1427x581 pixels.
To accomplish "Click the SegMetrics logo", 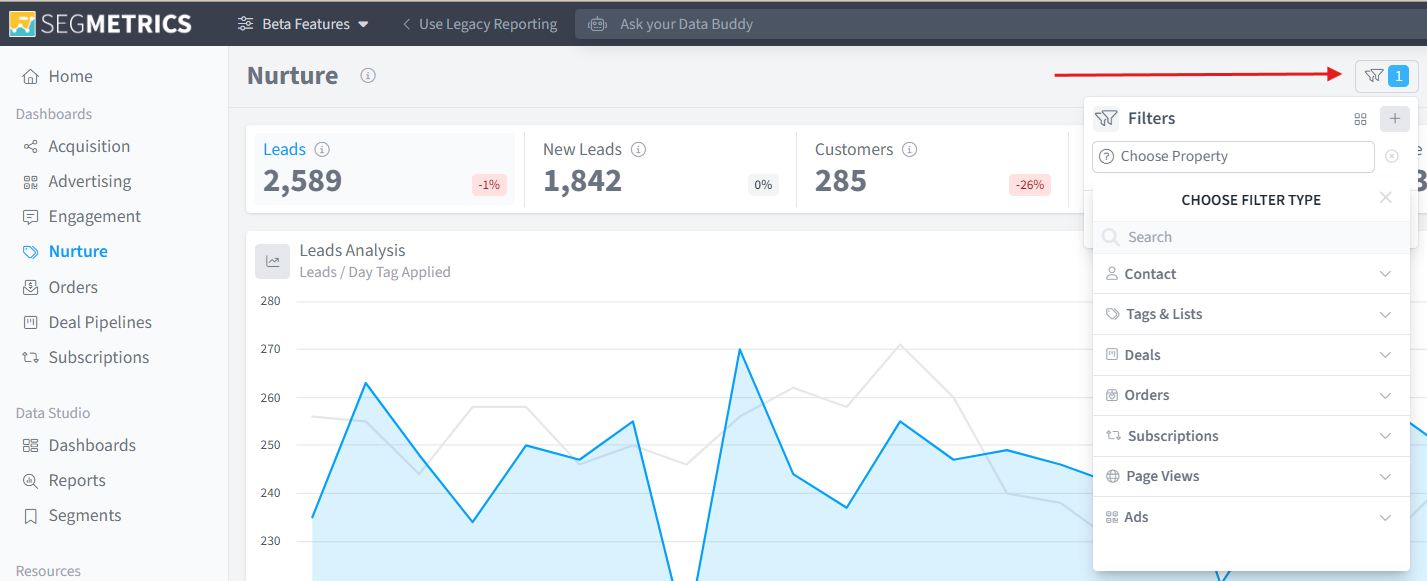I will tap(100, 23).
